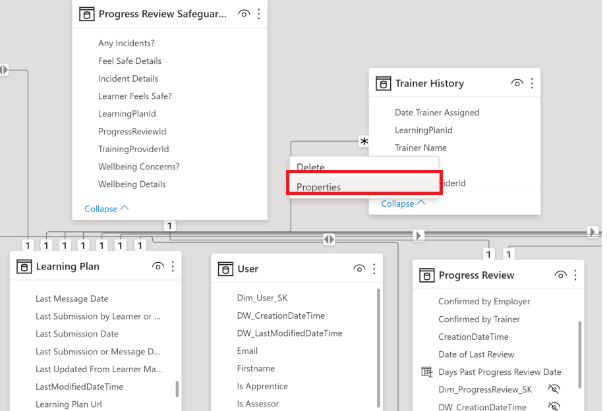Select DW_LastModifiedDateTime in User table
The image size is (607, 411).
point(290,333)
